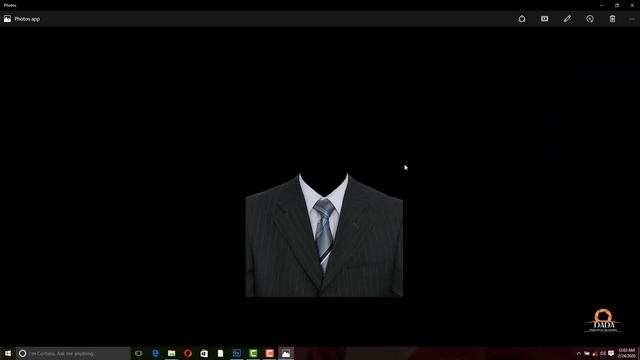Minimize the Photos window
Viewport: 640px width, 360px height.
pyautogui.click(x=602, y=5)
